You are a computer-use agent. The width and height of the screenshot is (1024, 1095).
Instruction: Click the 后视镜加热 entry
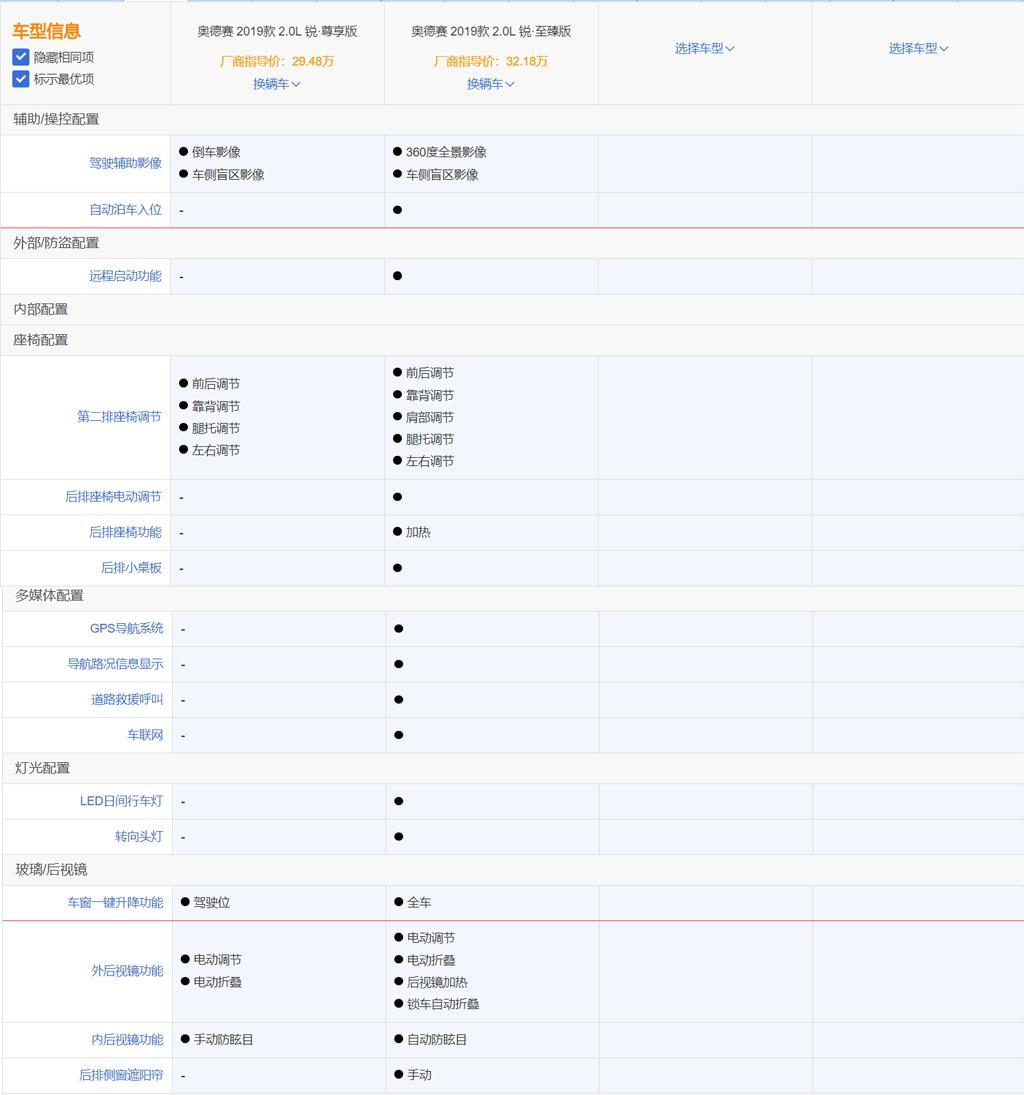pyautogui.click(x=437, y=982)
